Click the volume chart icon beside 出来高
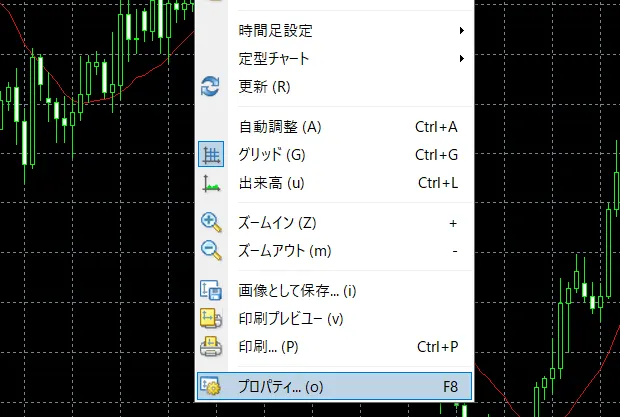Image resolution: width=620 pixels, height=417 pixels. coord(211,183)
